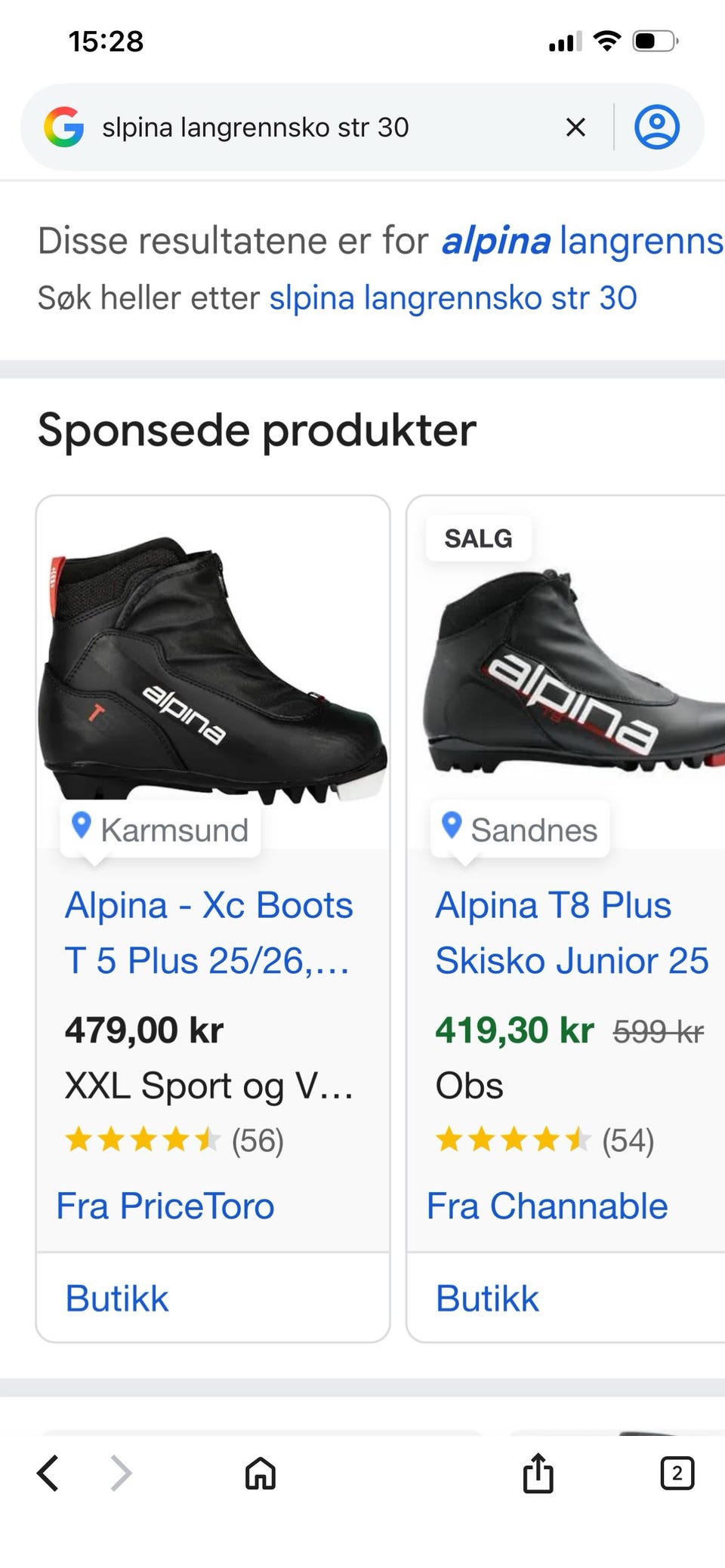The width and height of the screenshot is (725, 1568).
Task: Tap Butikk under the XXL Sport product
Action: click(x=117, y=1298)
